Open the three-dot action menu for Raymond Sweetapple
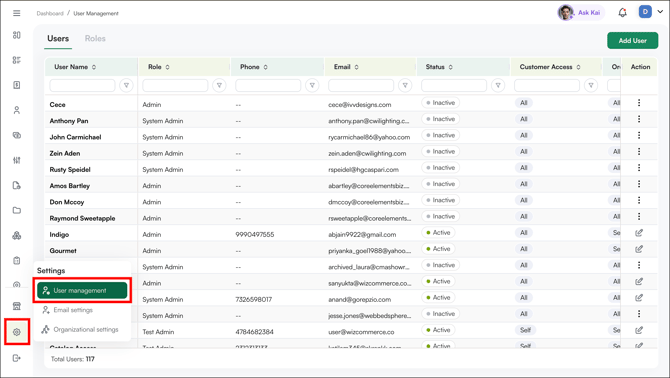The width and height of the screenshot is (670, 378). point(639,217)
